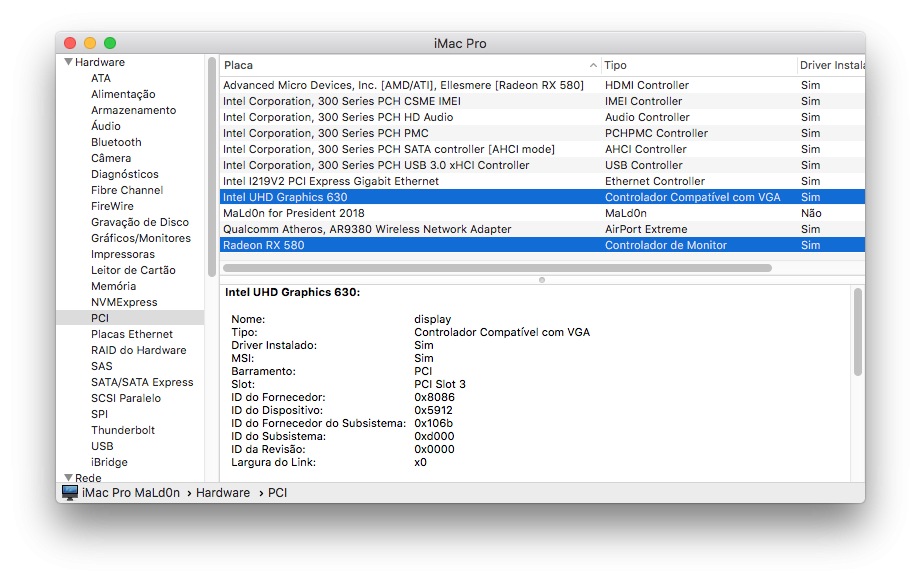Select the Intel UHD Graphics 630 row

pyautogui.click(x=542, y=197)
